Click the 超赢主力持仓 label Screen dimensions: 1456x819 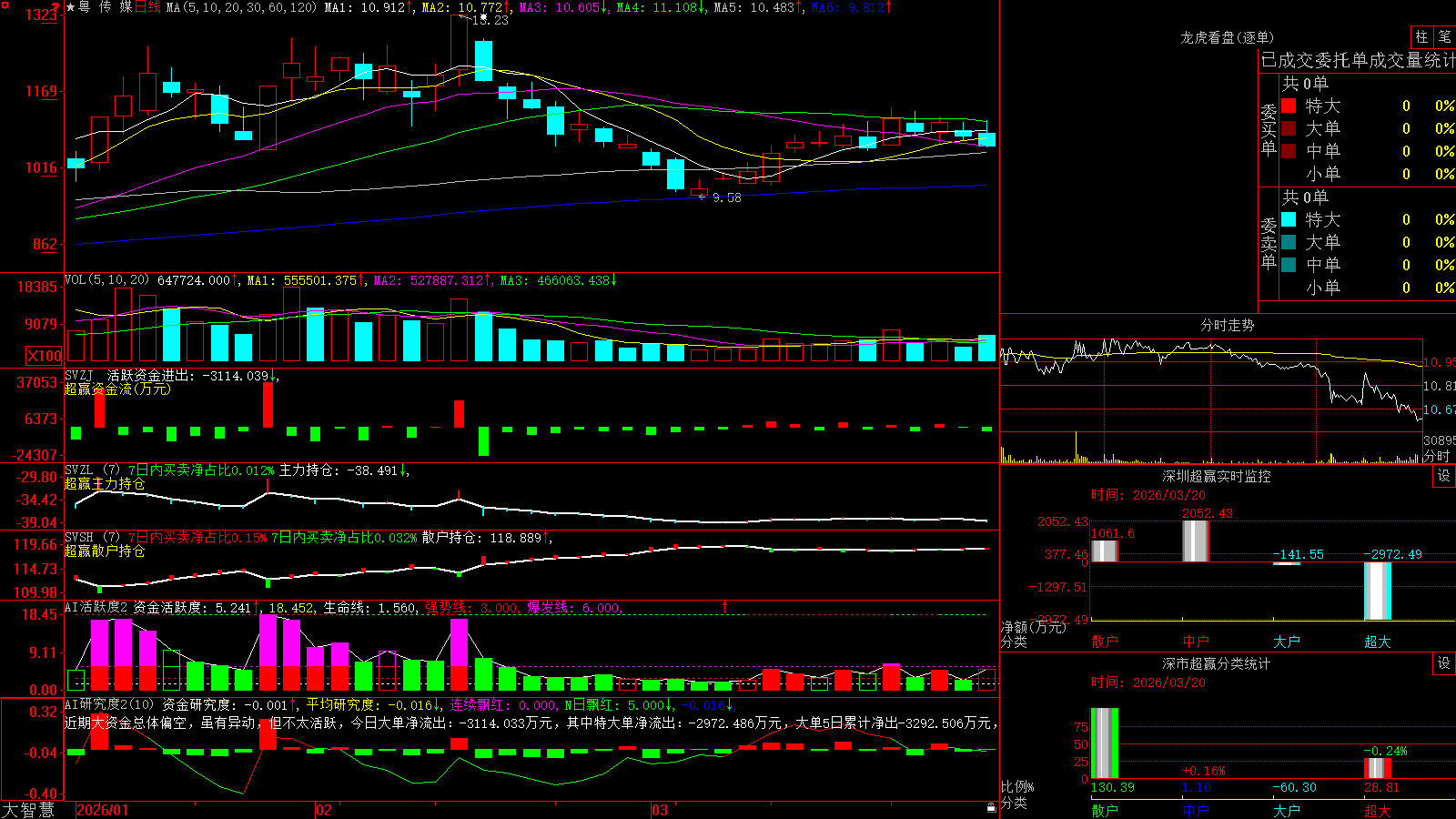pyautogui.click(x=105, y=483)
